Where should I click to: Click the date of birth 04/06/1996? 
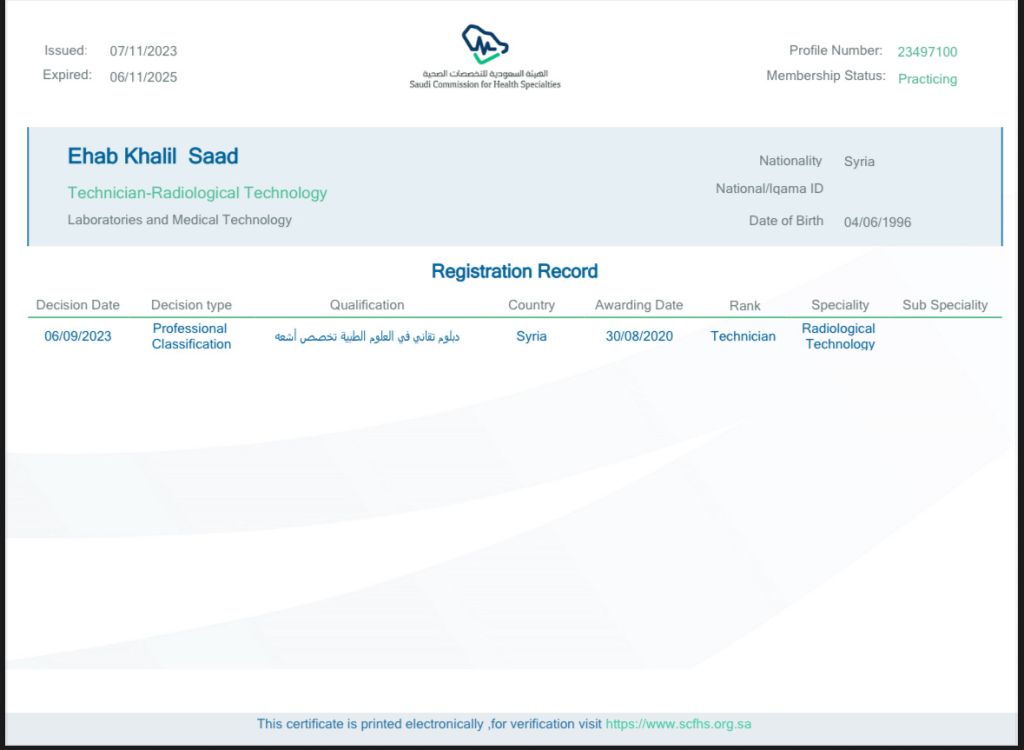(877, 222)
